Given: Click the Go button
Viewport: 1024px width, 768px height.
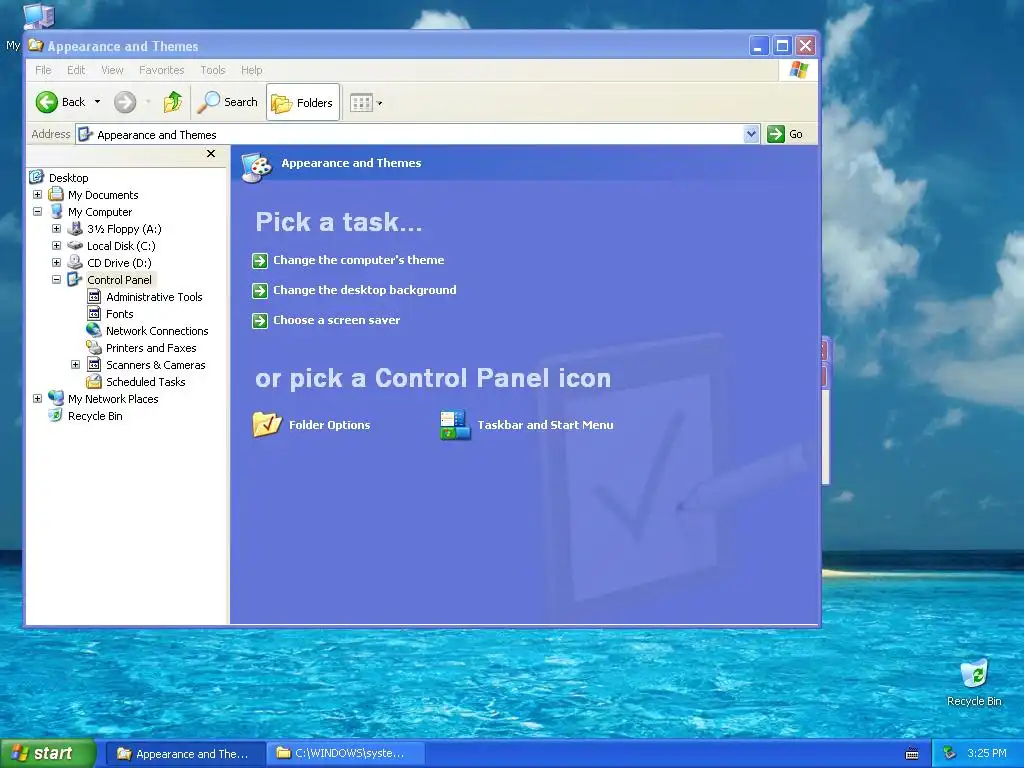Looking at the screenshot, I should point(785,134).
